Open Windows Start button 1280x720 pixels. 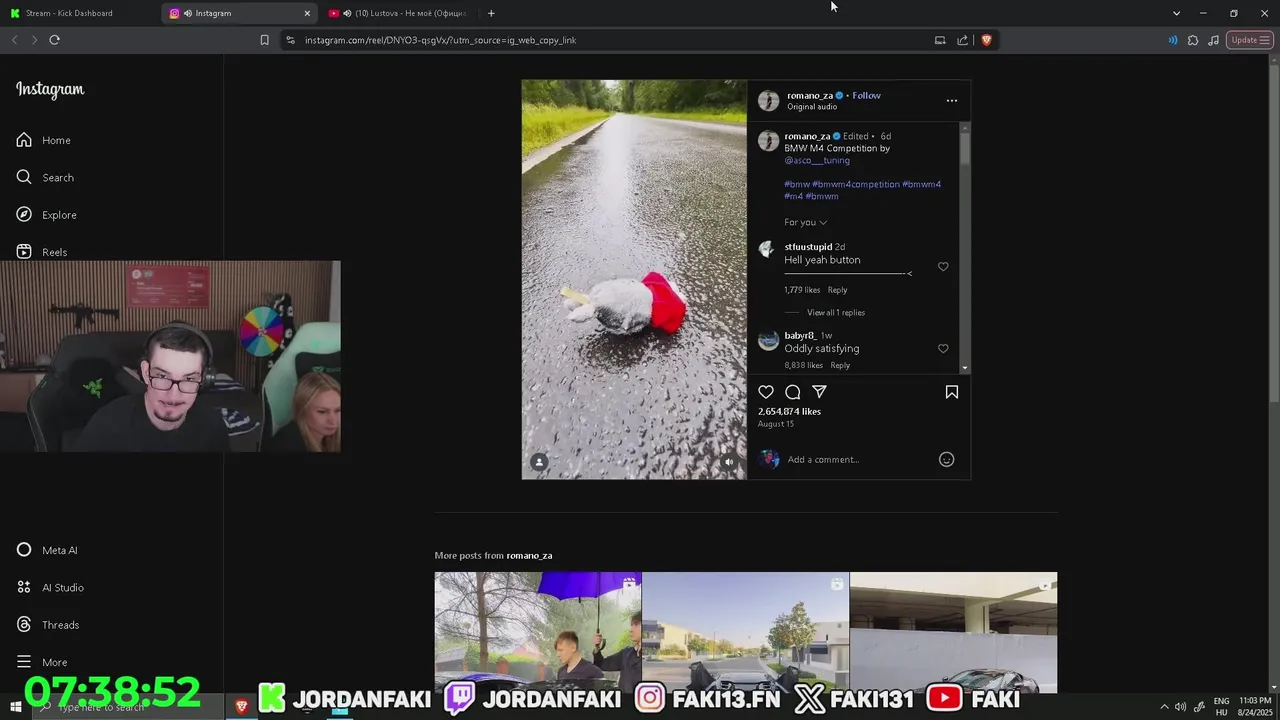pyautogui.click(x=15, y=706)
